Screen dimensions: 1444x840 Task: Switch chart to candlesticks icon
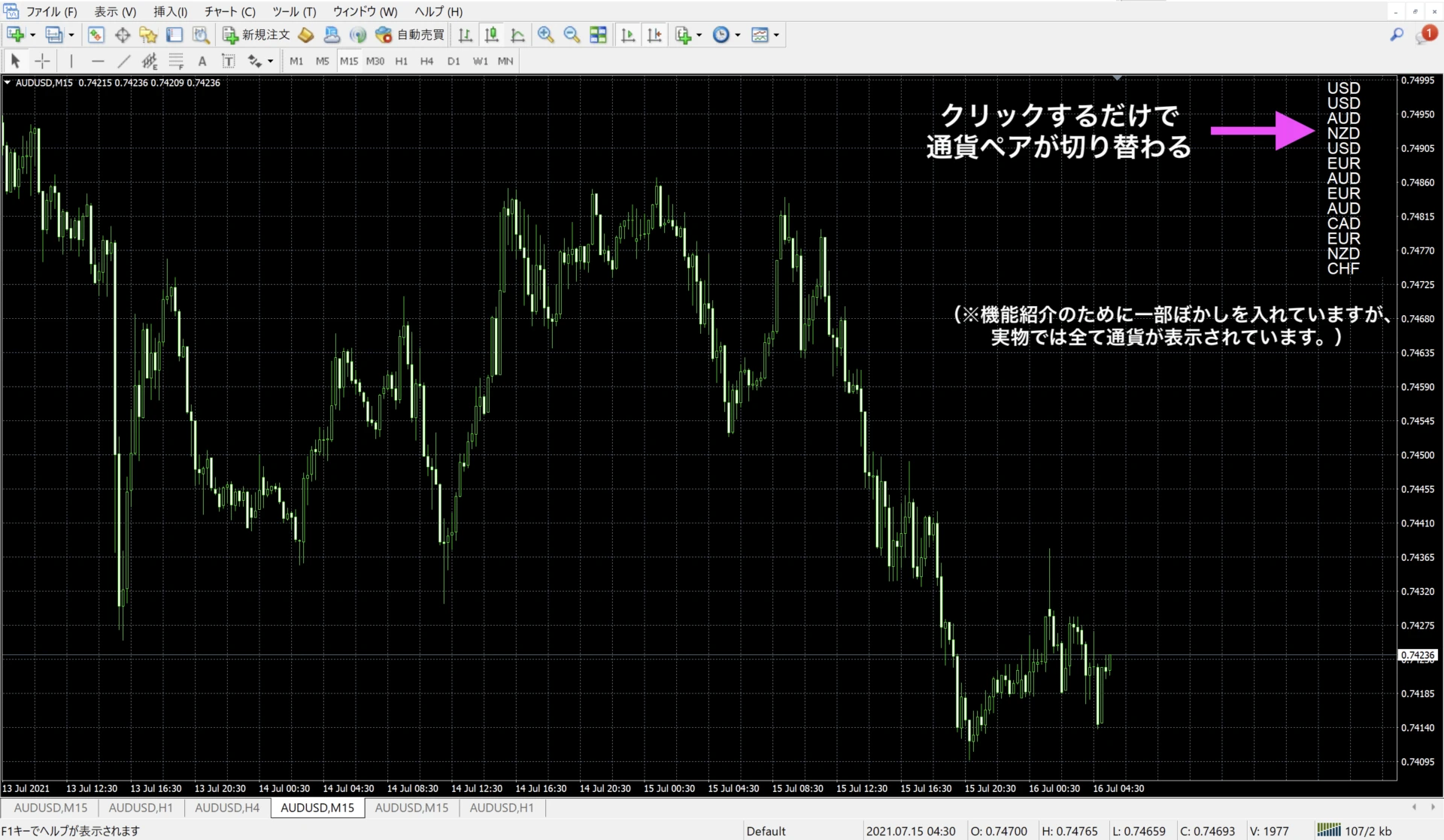coord(491,35)
